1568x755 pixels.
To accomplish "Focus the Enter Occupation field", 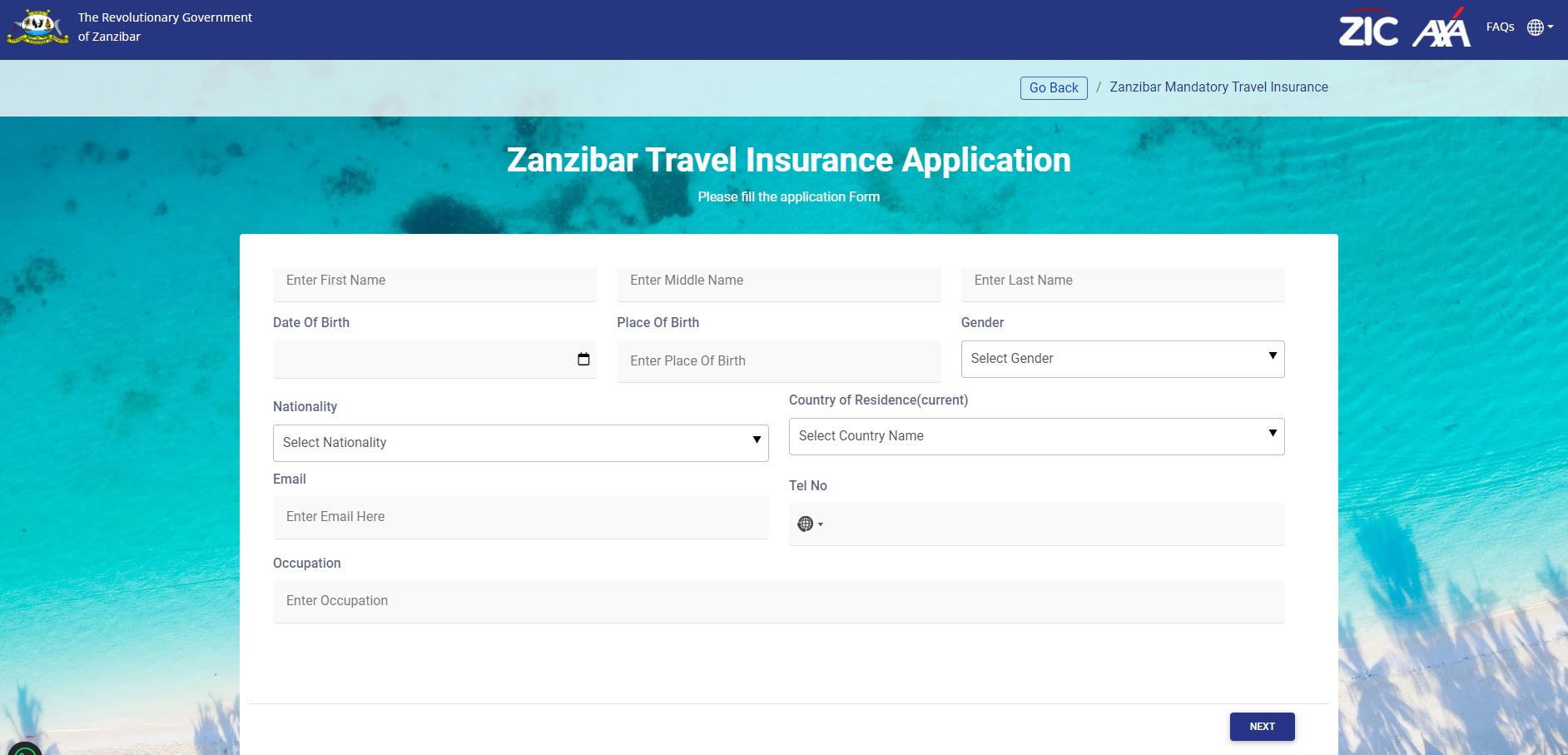I will click(778, 601).
